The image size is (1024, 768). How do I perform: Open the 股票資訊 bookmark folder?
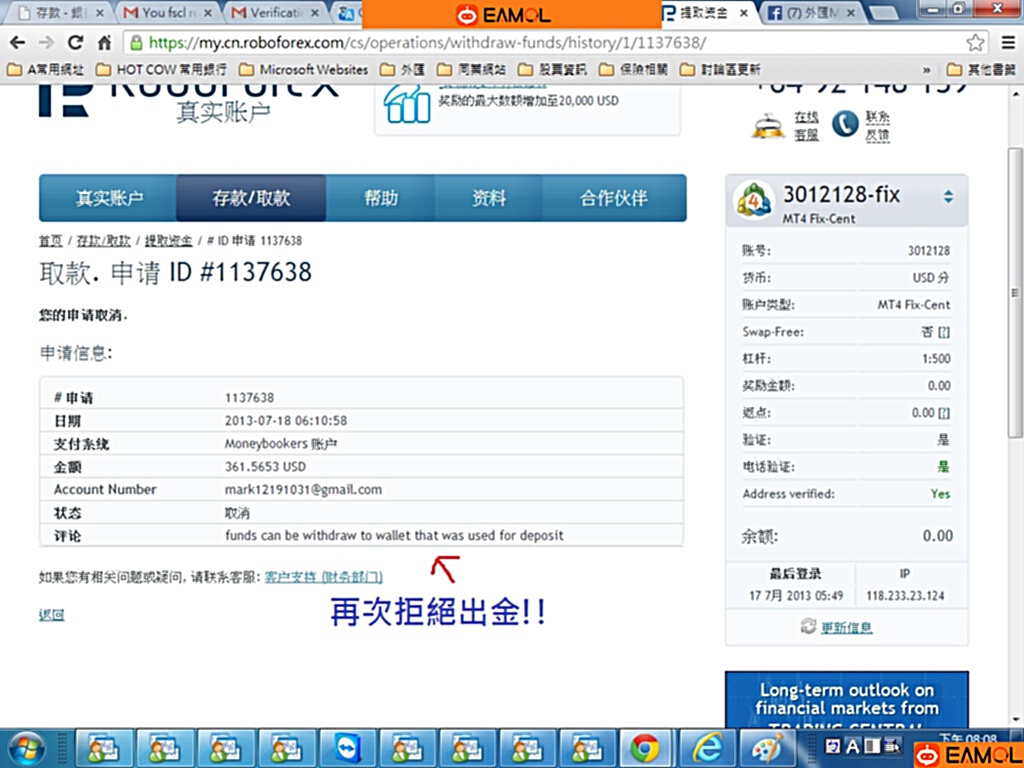[x=552, y=69]
